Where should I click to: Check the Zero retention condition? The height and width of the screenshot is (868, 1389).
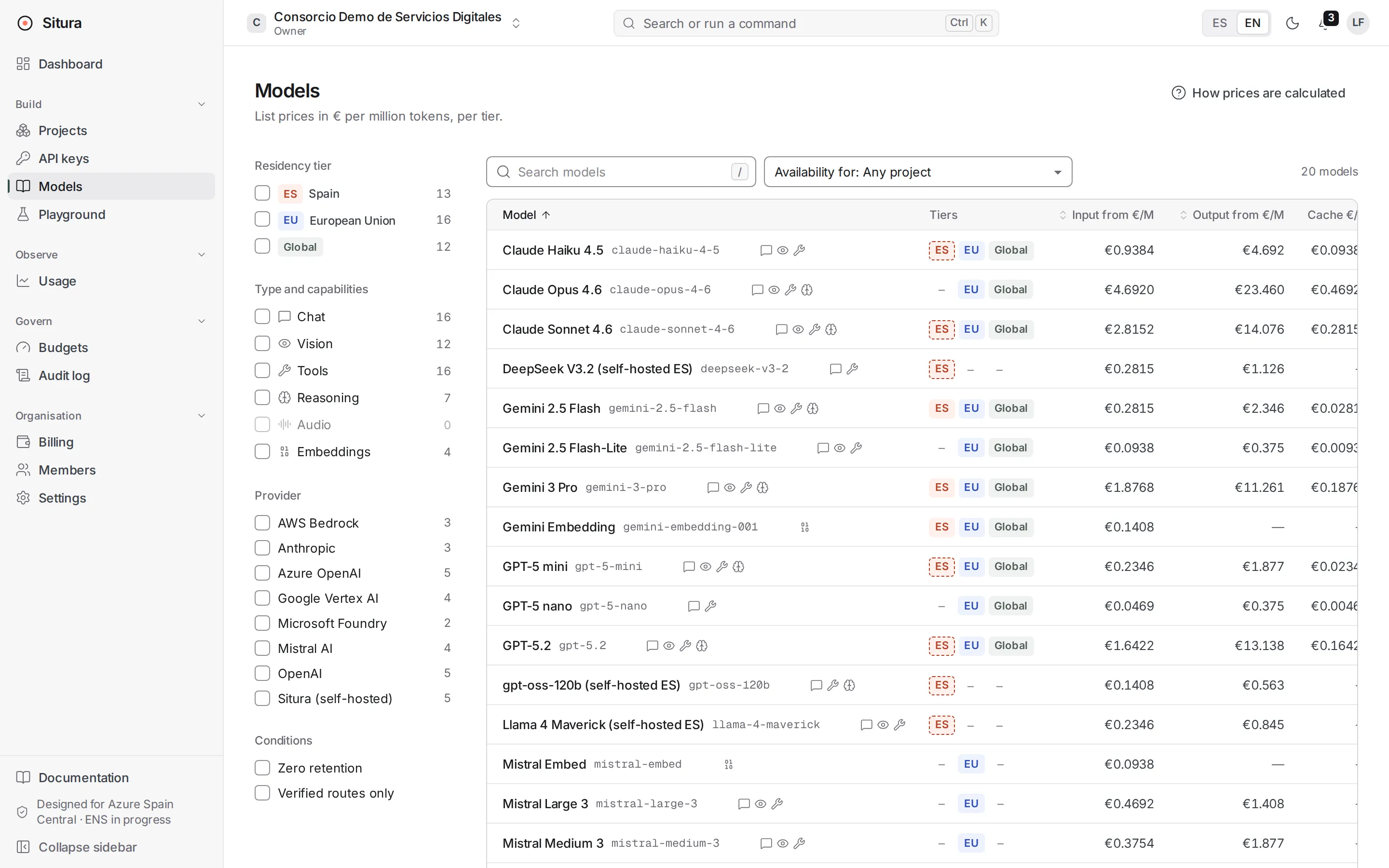[x=262, y=768]
